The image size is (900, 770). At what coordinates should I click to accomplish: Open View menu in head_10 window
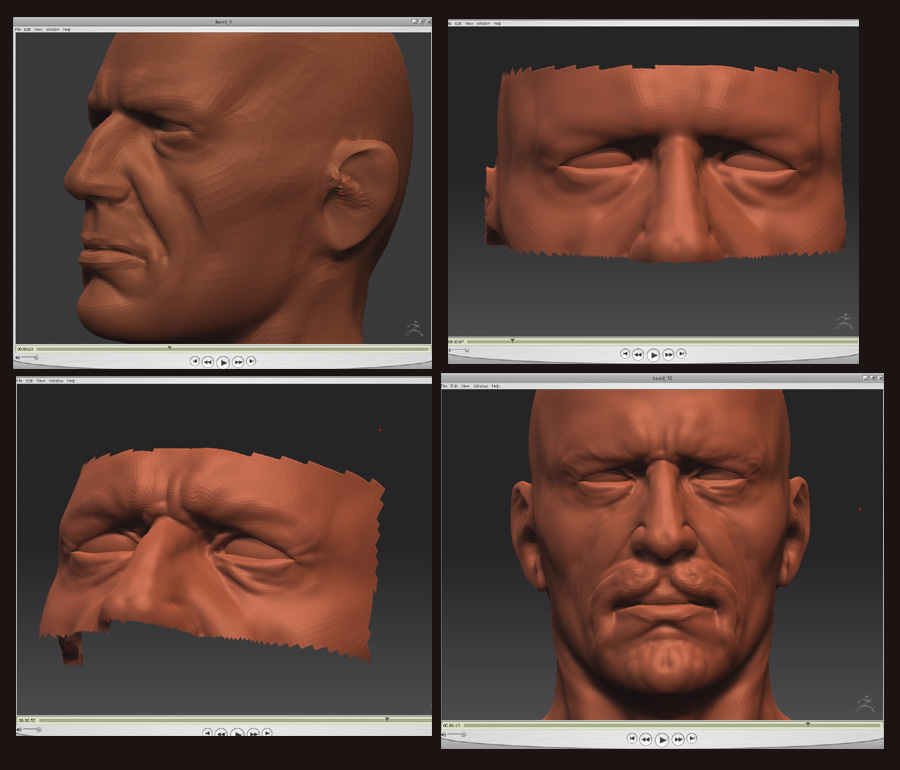coord(465,386)
